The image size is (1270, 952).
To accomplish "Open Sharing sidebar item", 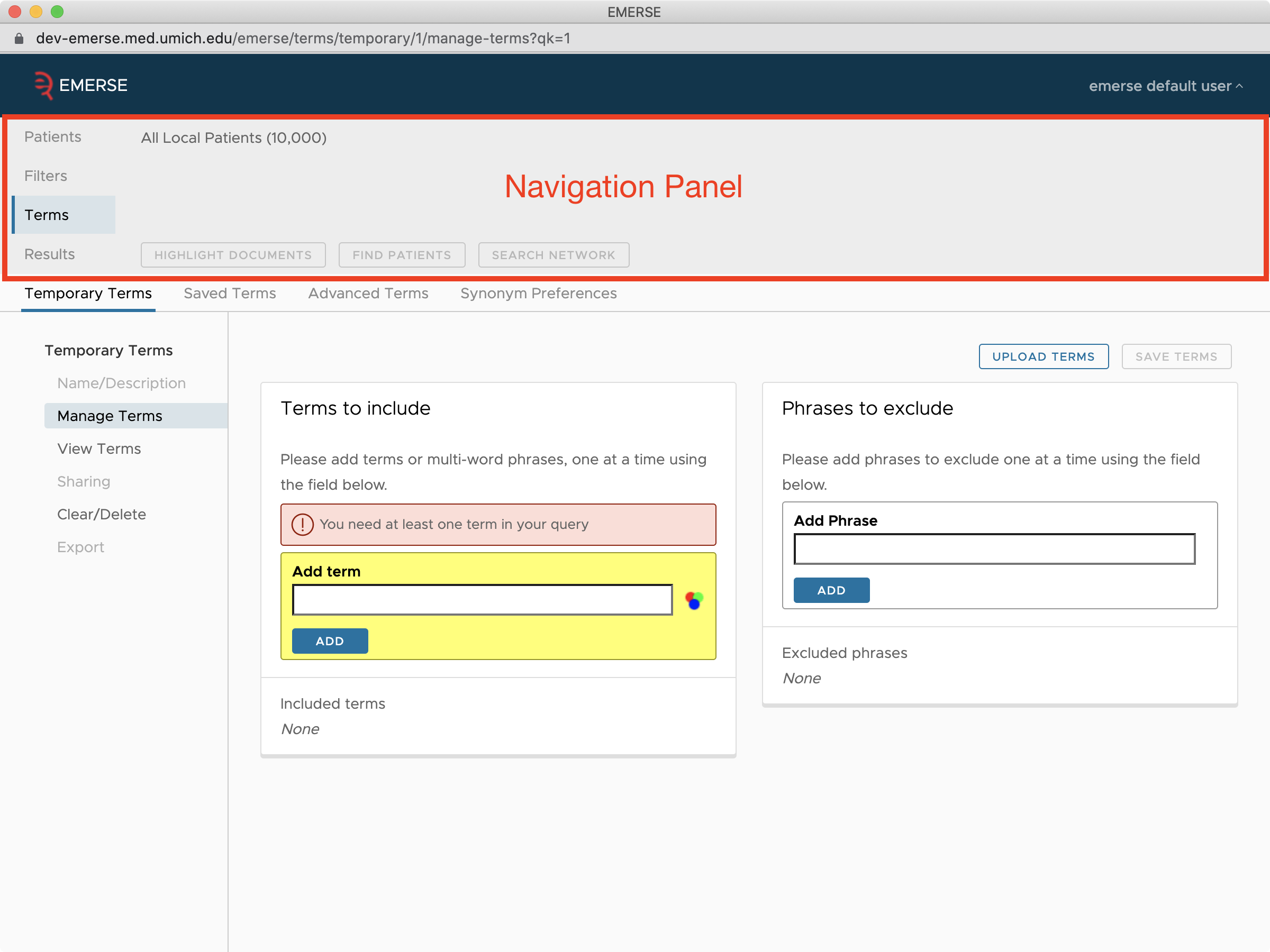I will 83,481.
